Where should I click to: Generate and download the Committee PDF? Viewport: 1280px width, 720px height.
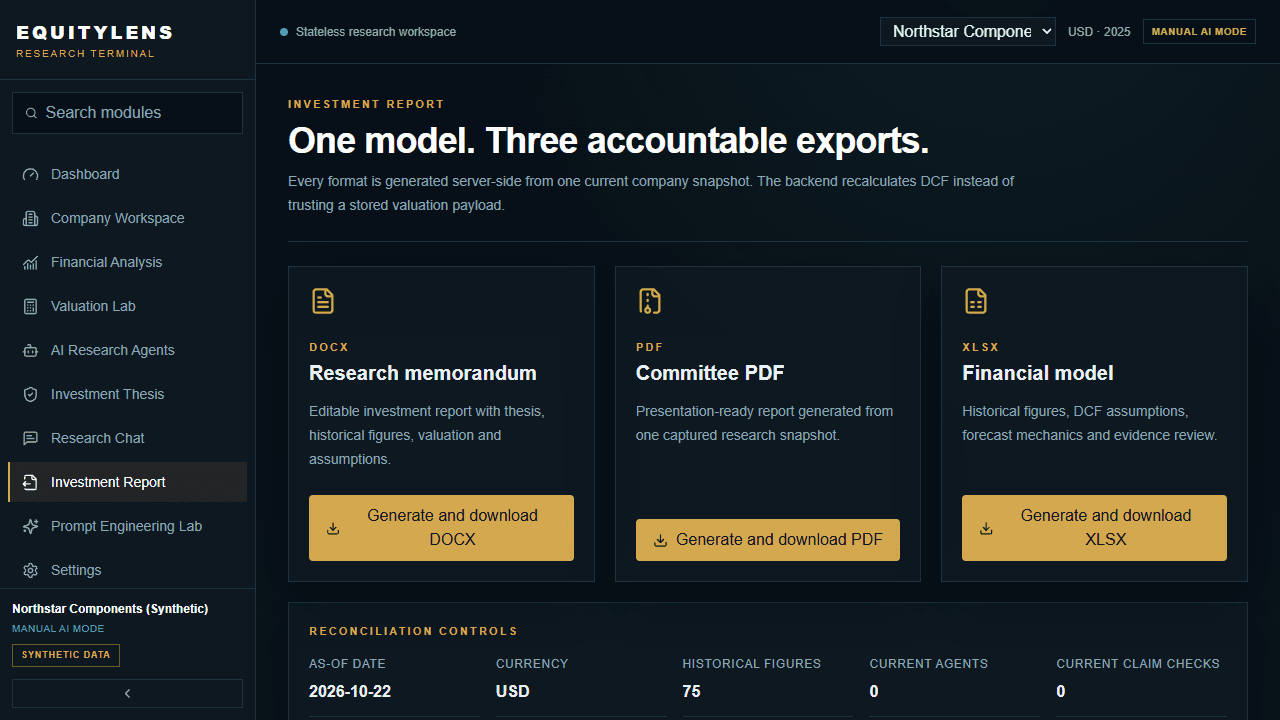point(768,540)
